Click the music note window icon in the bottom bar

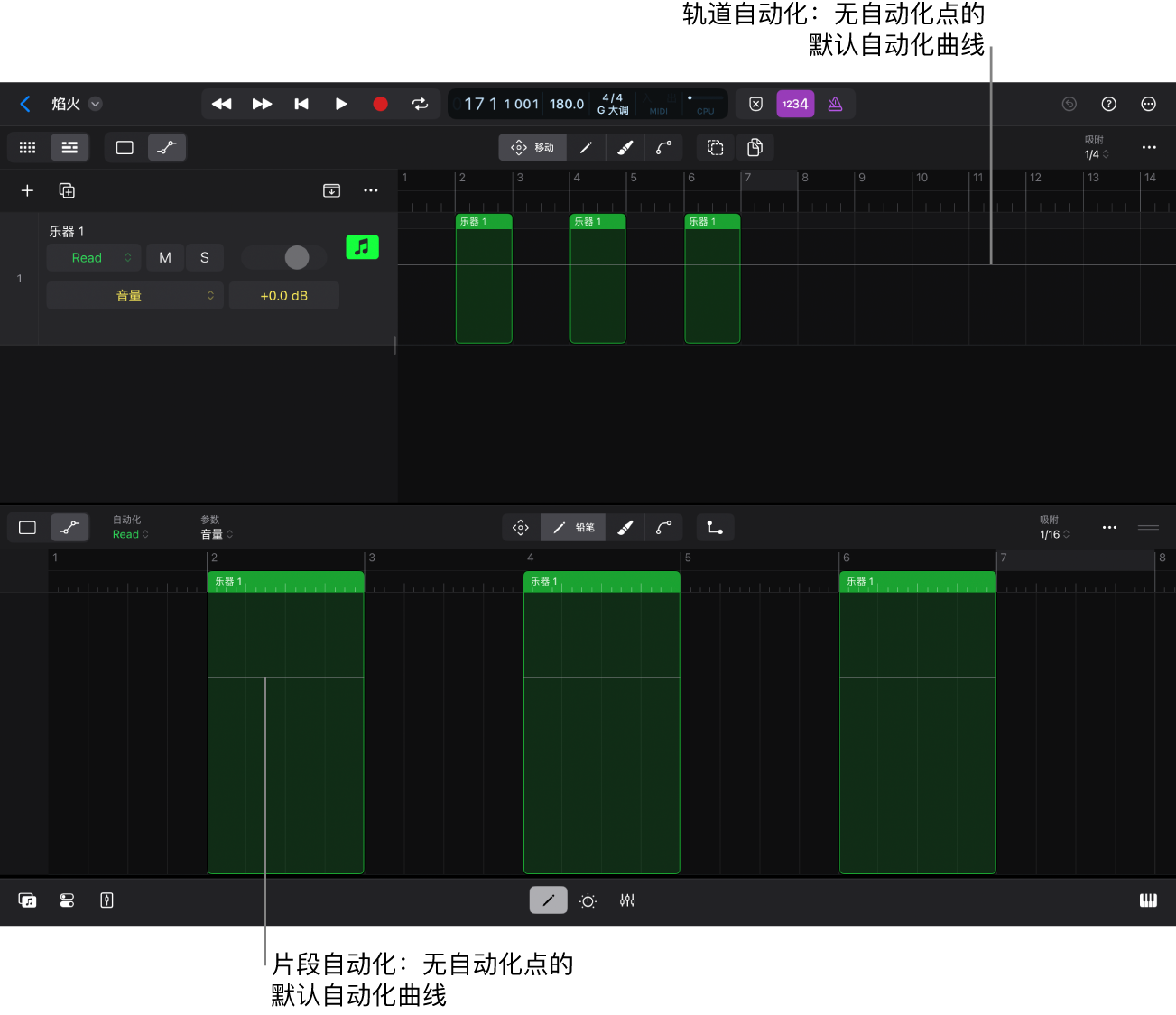tap(28, 900)
